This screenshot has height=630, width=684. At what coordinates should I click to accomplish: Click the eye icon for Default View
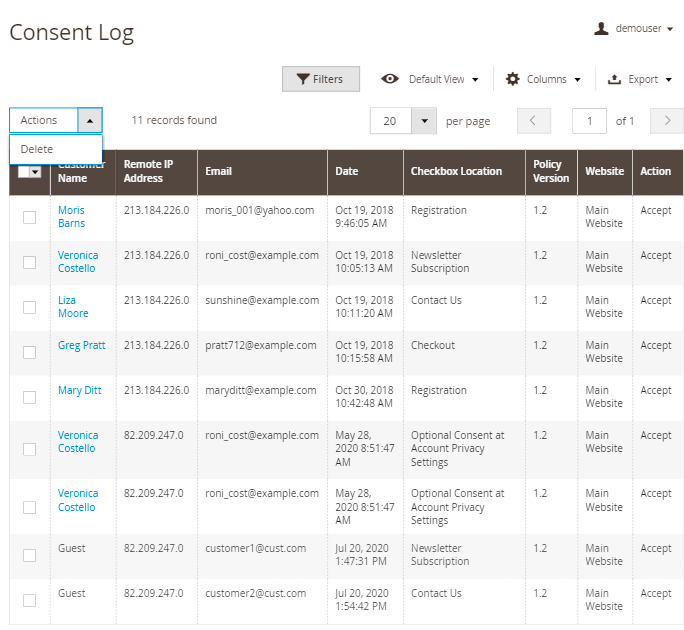pyautogui.click(x=390, y=79)
